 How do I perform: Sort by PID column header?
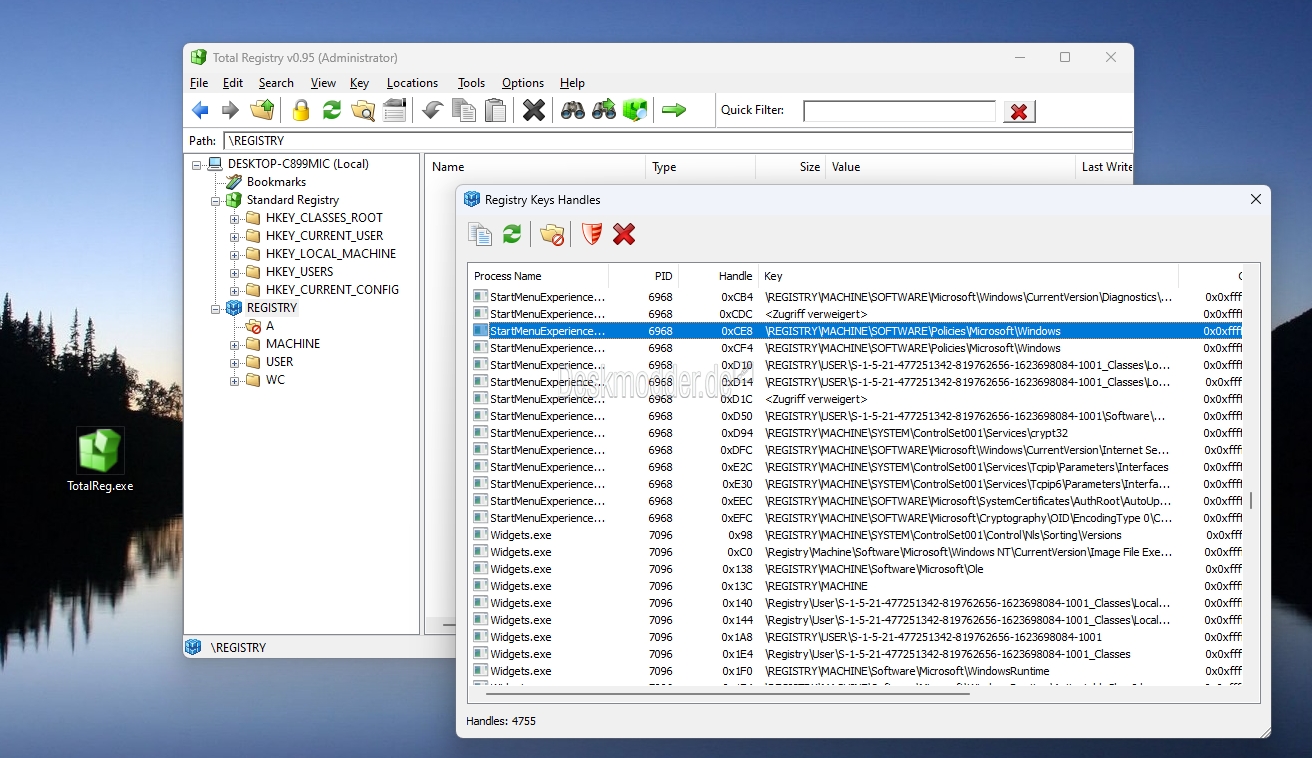click(x=644, y=276)
